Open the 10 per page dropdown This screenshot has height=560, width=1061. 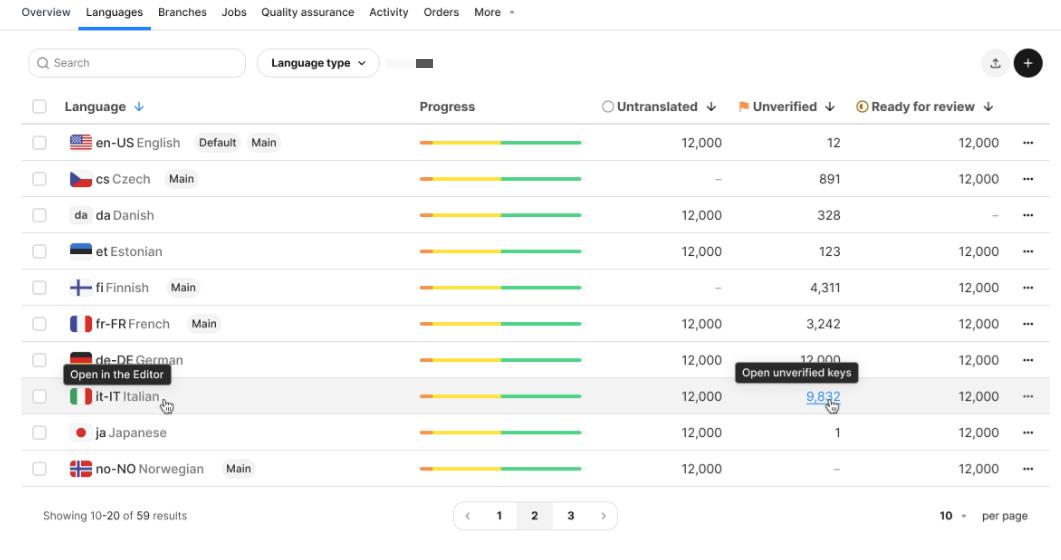(953, 516)
